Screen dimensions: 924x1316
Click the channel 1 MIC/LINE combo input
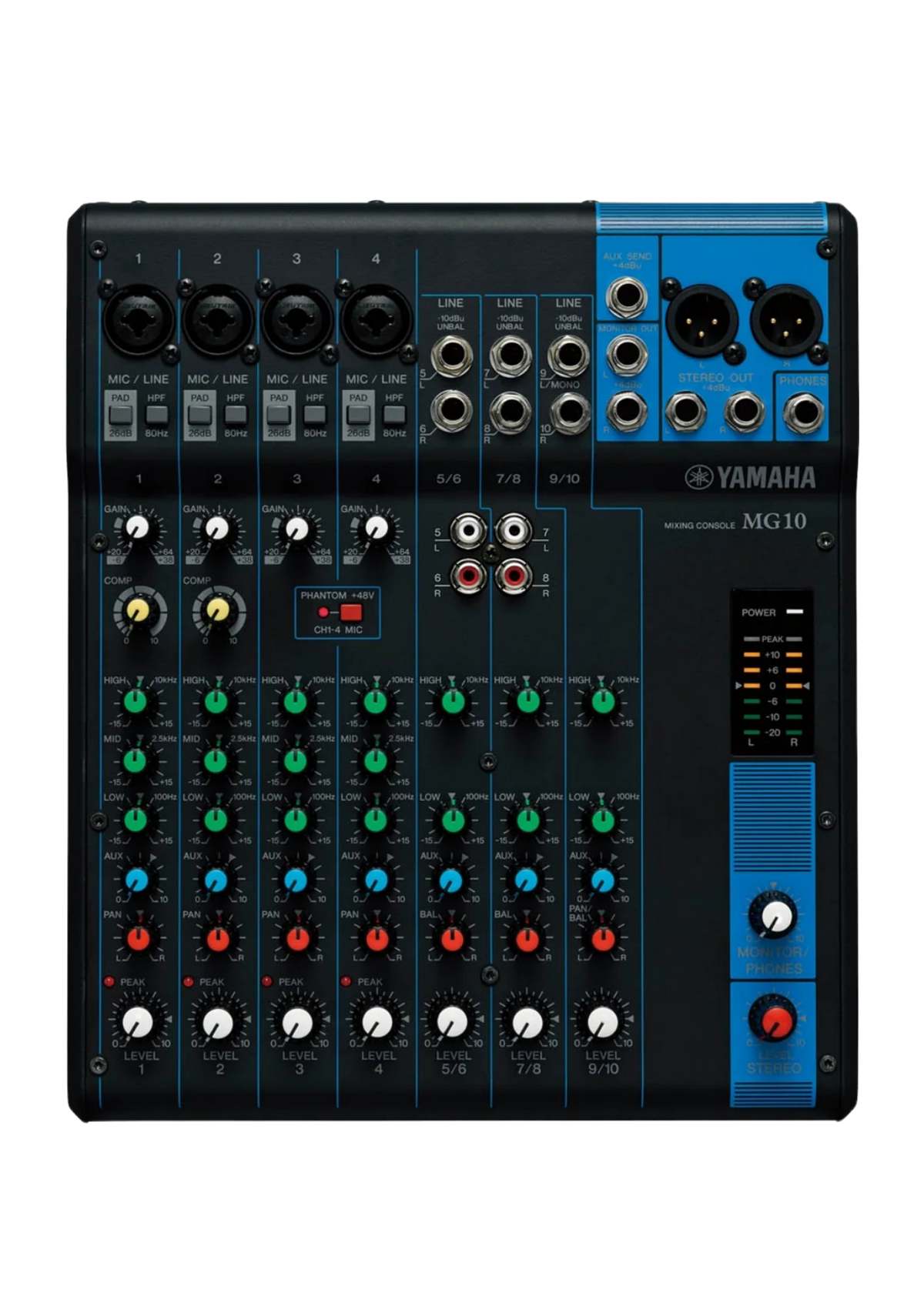click(x=138, y=319)
